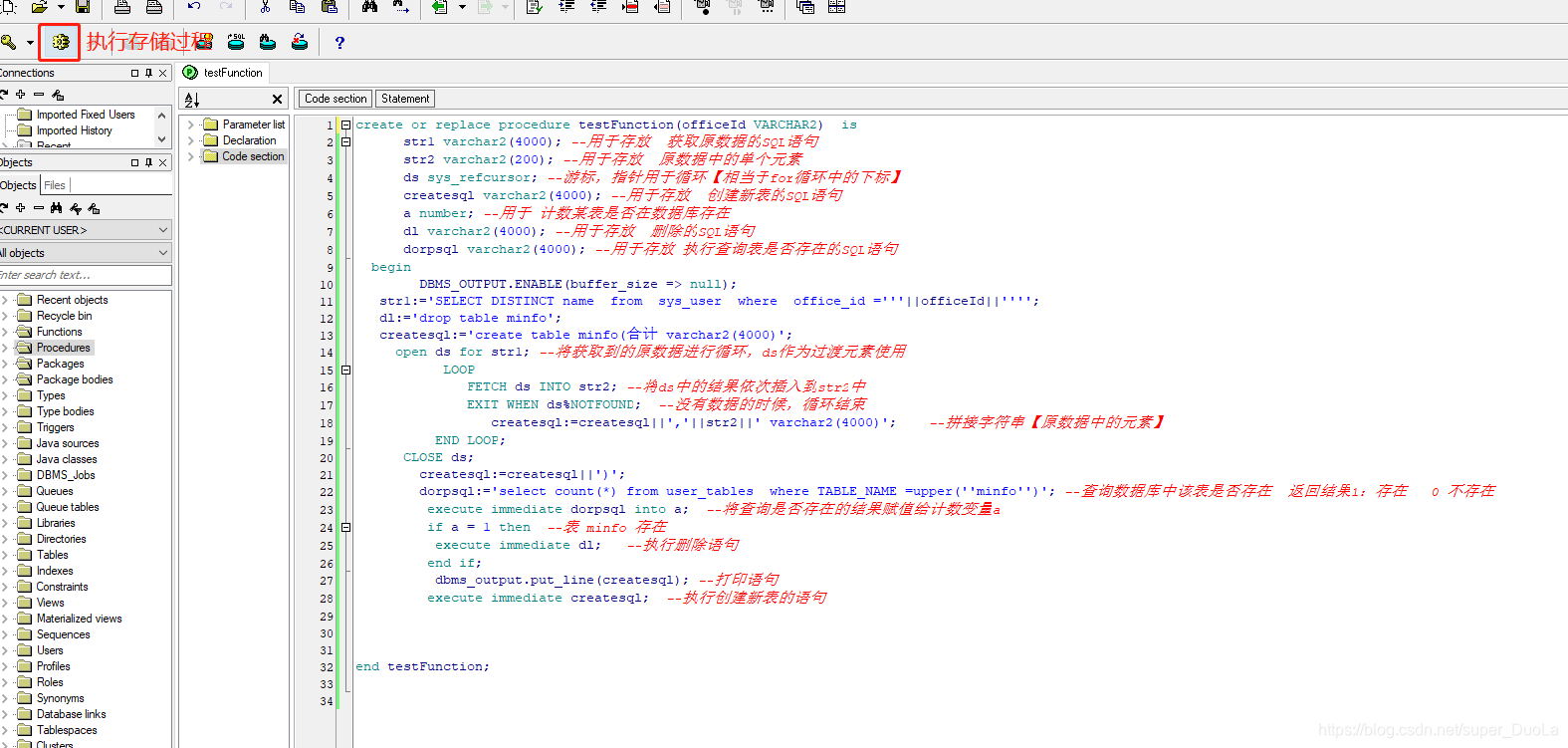This screenshot has height=748, width=1568.
Task: Click the Paste clipboard icon
Action: pos(329,7)
